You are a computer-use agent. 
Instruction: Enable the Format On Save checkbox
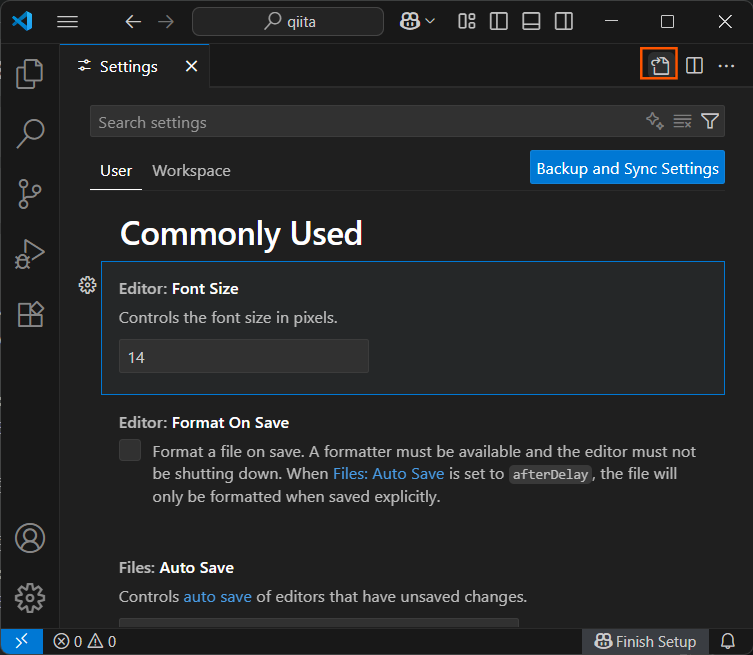(130, 450)
